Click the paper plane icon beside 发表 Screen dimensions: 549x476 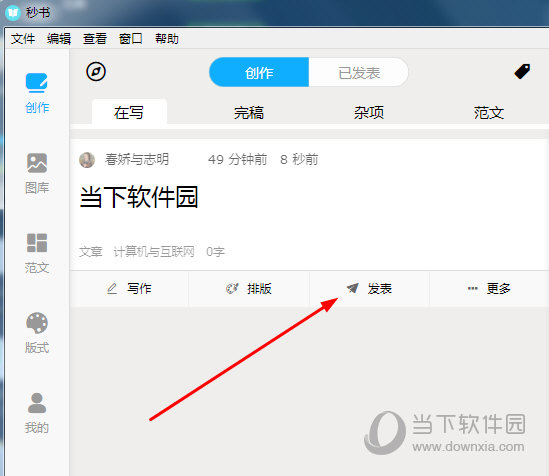pos(353,288)
